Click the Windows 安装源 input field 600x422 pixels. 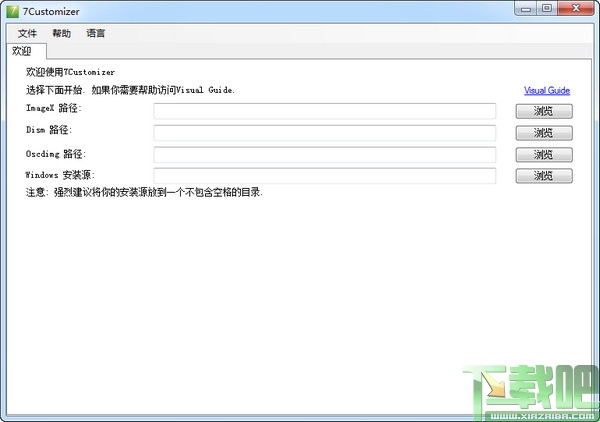coord(325,176)
